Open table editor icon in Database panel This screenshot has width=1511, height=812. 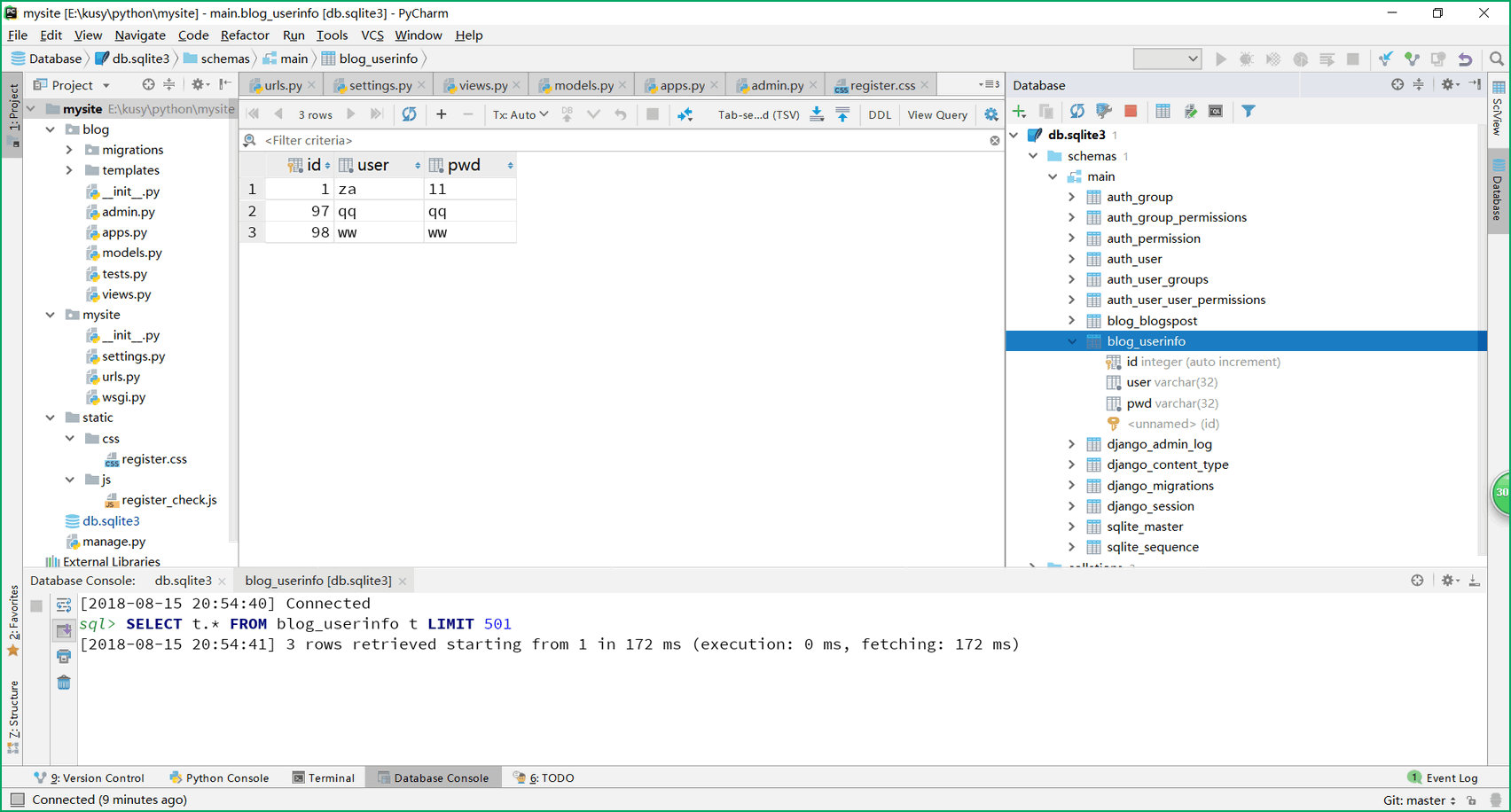click(1163, 111)
